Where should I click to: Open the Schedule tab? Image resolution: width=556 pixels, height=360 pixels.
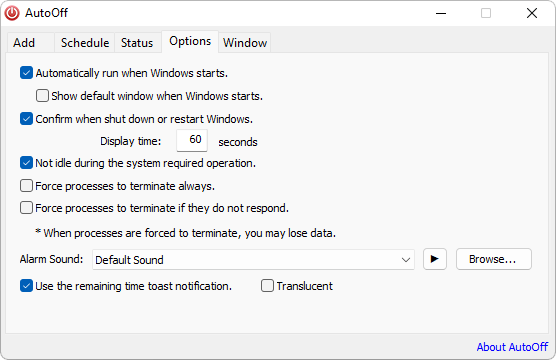pos(85,43)
